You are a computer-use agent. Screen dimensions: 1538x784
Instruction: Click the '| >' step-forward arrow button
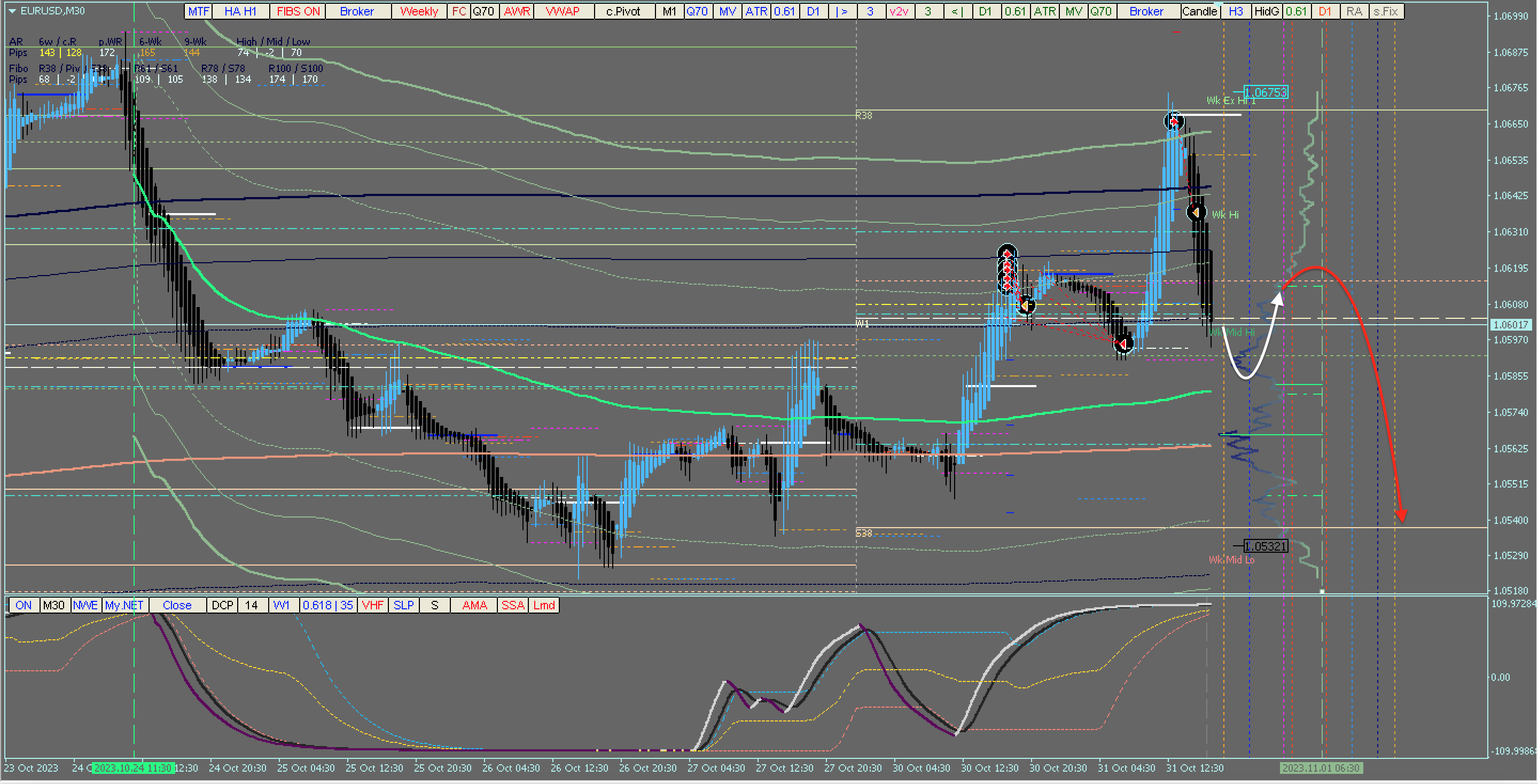[x=842, y=11]
